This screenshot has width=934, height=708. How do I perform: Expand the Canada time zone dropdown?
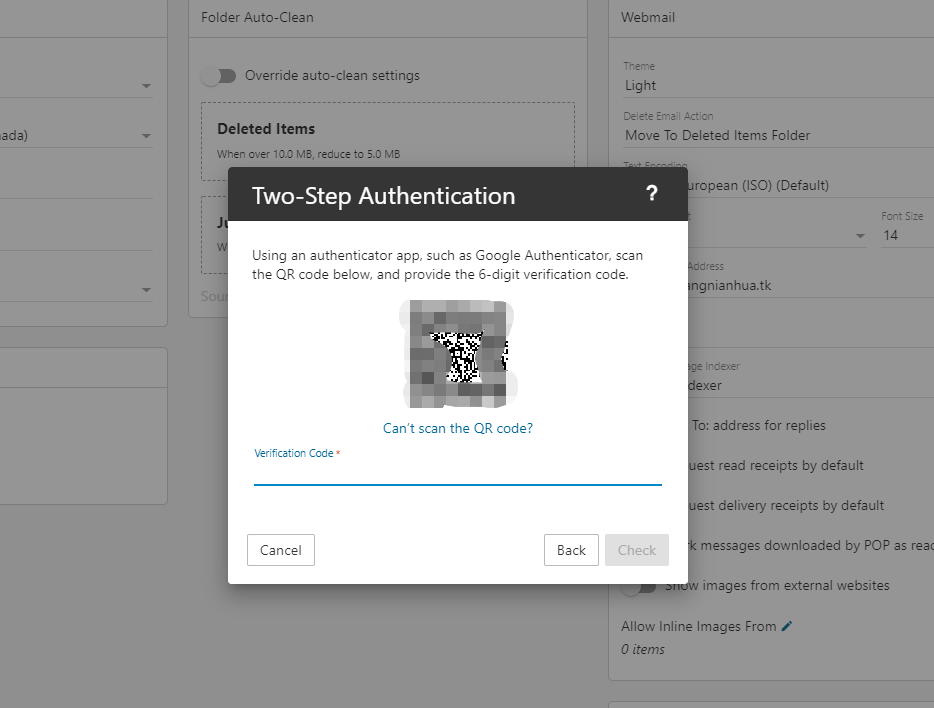[x=146, y=135]
